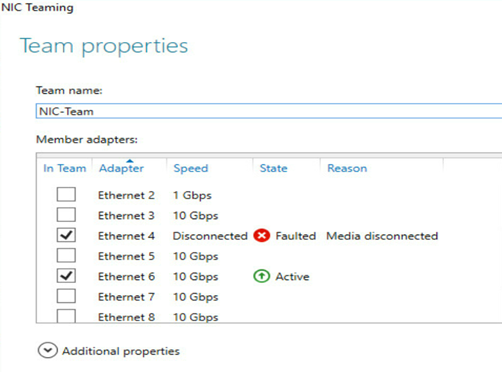Viewport: 502px width, 372px height.
Task: Expand Additional properties chevron
Action: [47, 350]
